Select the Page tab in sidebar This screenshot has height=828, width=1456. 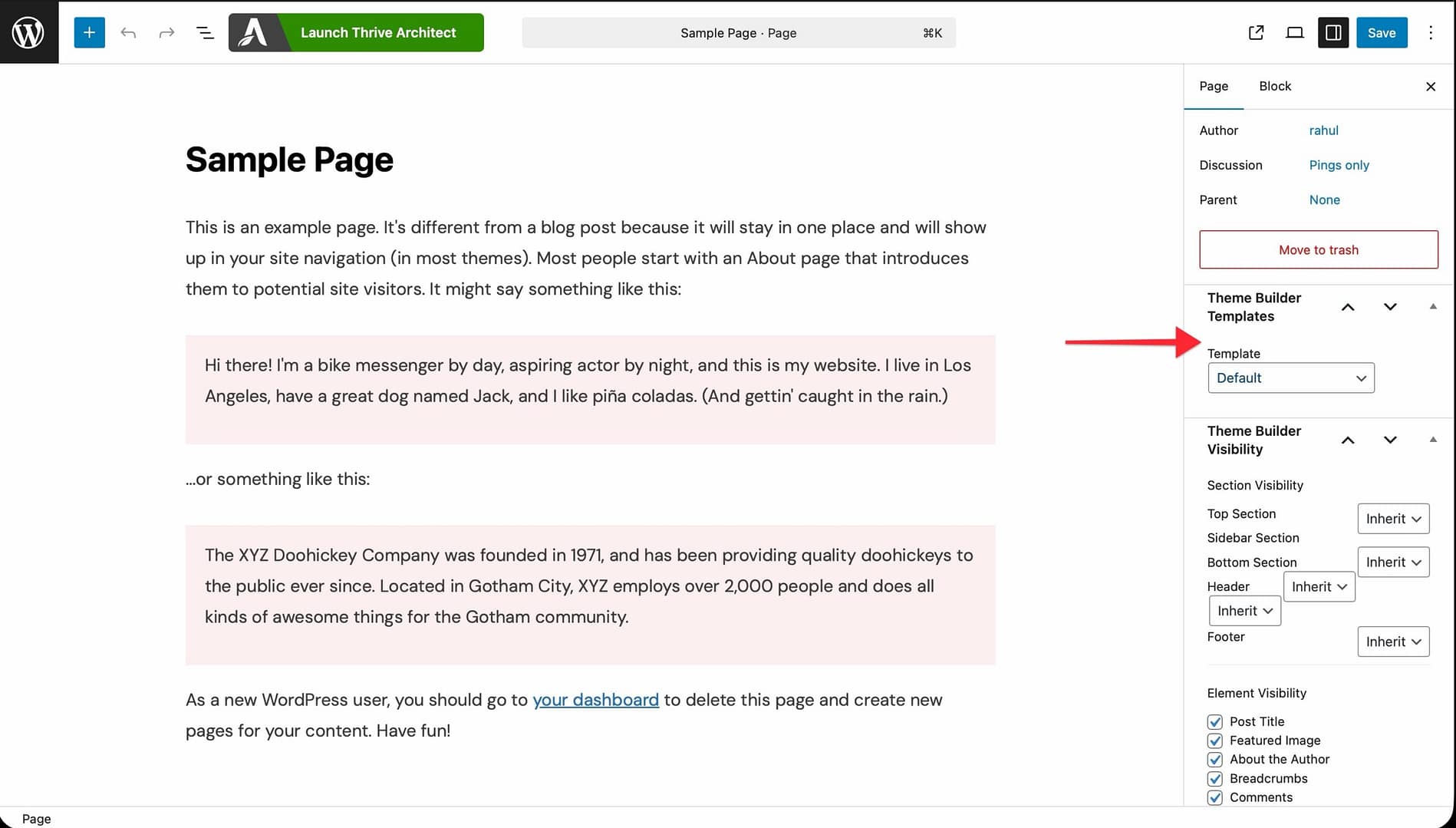click(x=1213, y=86)
